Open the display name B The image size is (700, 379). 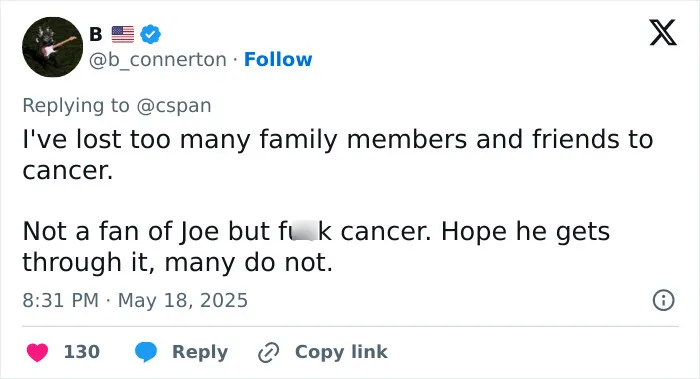pos(96,34)
